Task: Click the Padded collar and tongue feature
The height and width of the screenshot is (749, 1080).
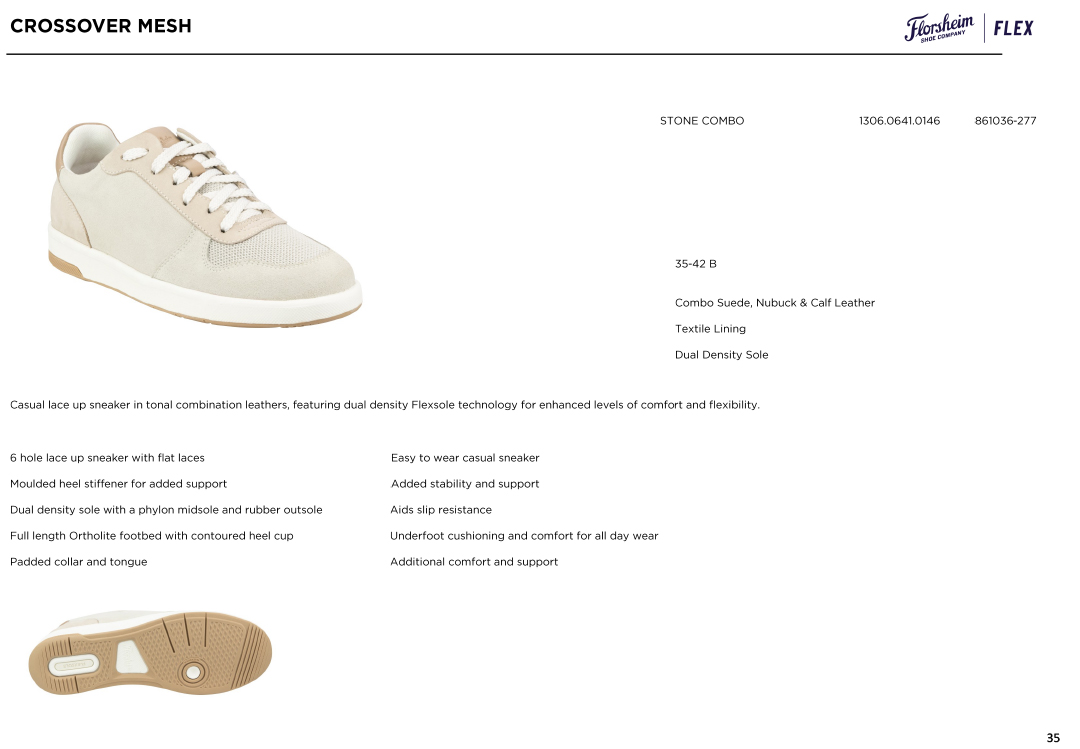Action: click(78, 562)
